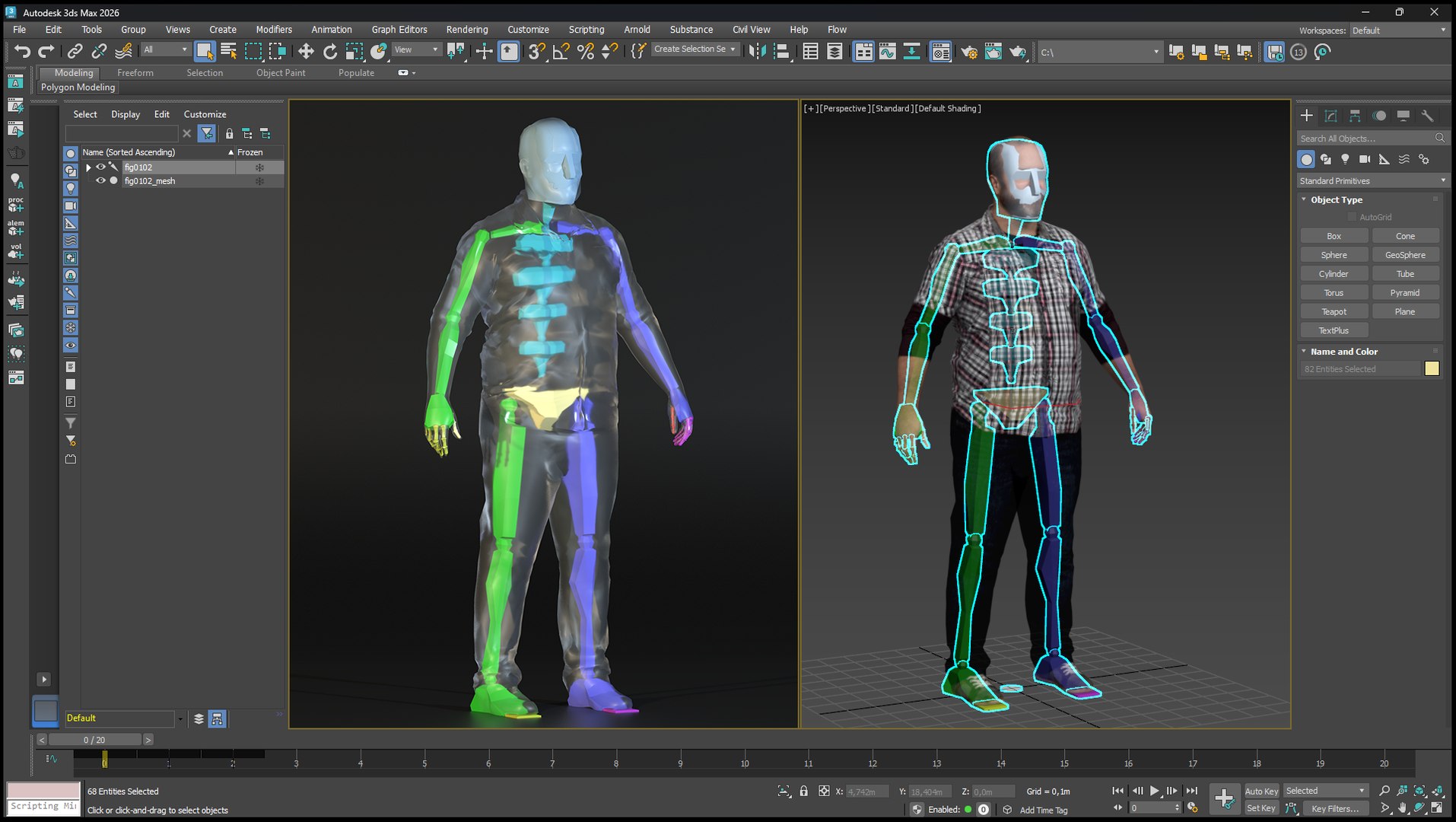
Task: Open the Rendered Frame Window
Action: (993, 52)
